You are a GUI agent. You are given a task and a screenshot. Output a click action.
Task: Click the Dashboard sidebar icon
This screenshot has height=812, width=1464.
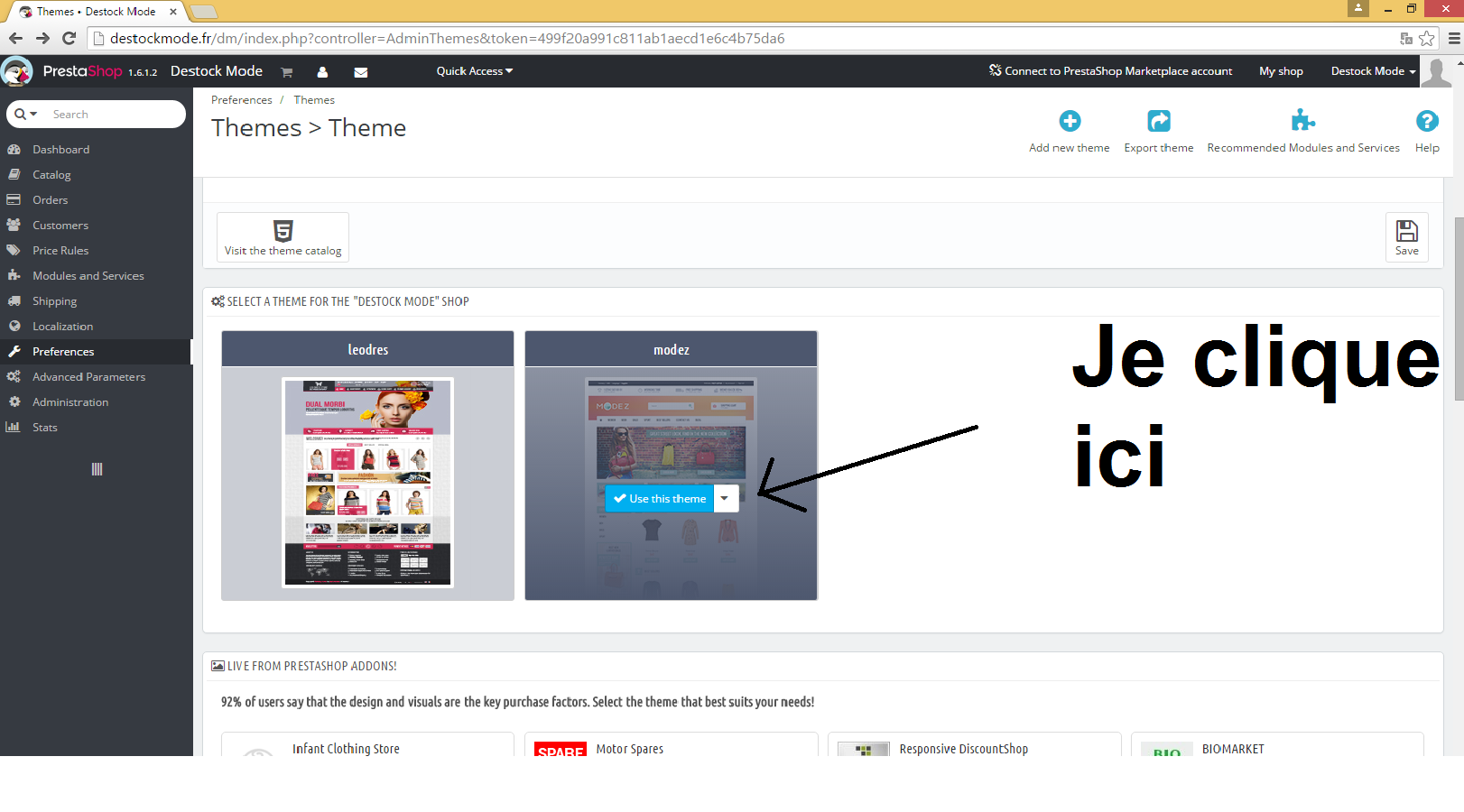pyautogui.click(x=14, y=150)
